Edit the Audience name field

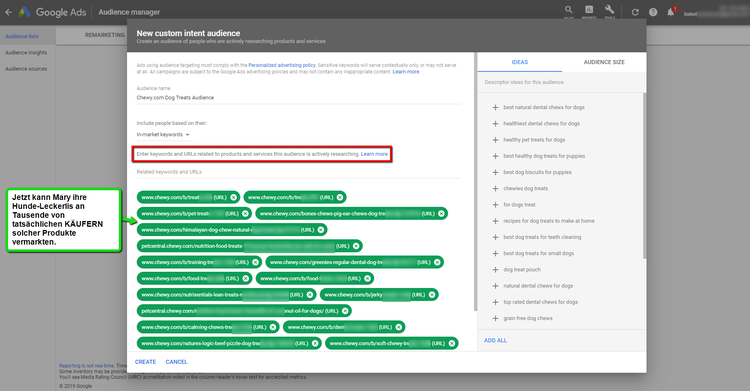pyautogui.click(x=298, y=98)
